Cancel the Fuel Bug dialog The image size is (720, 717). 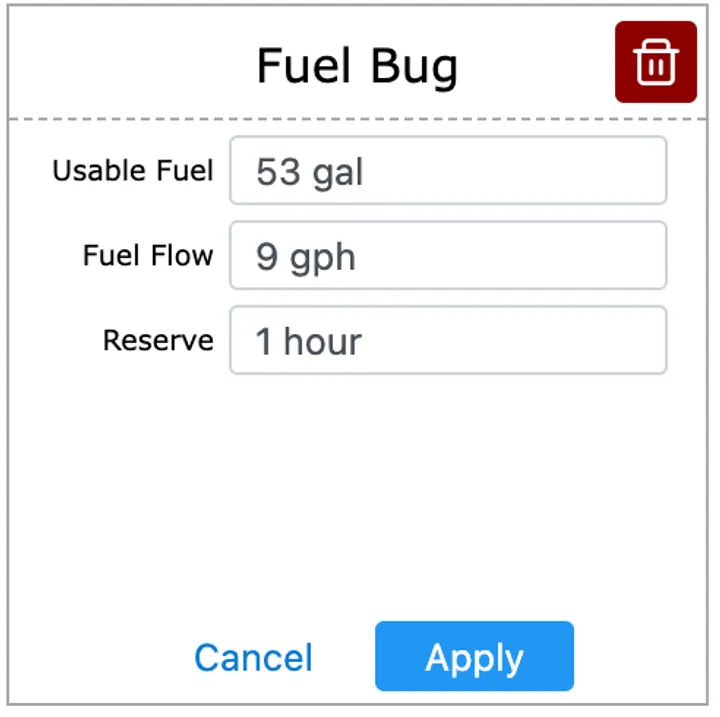253,657
